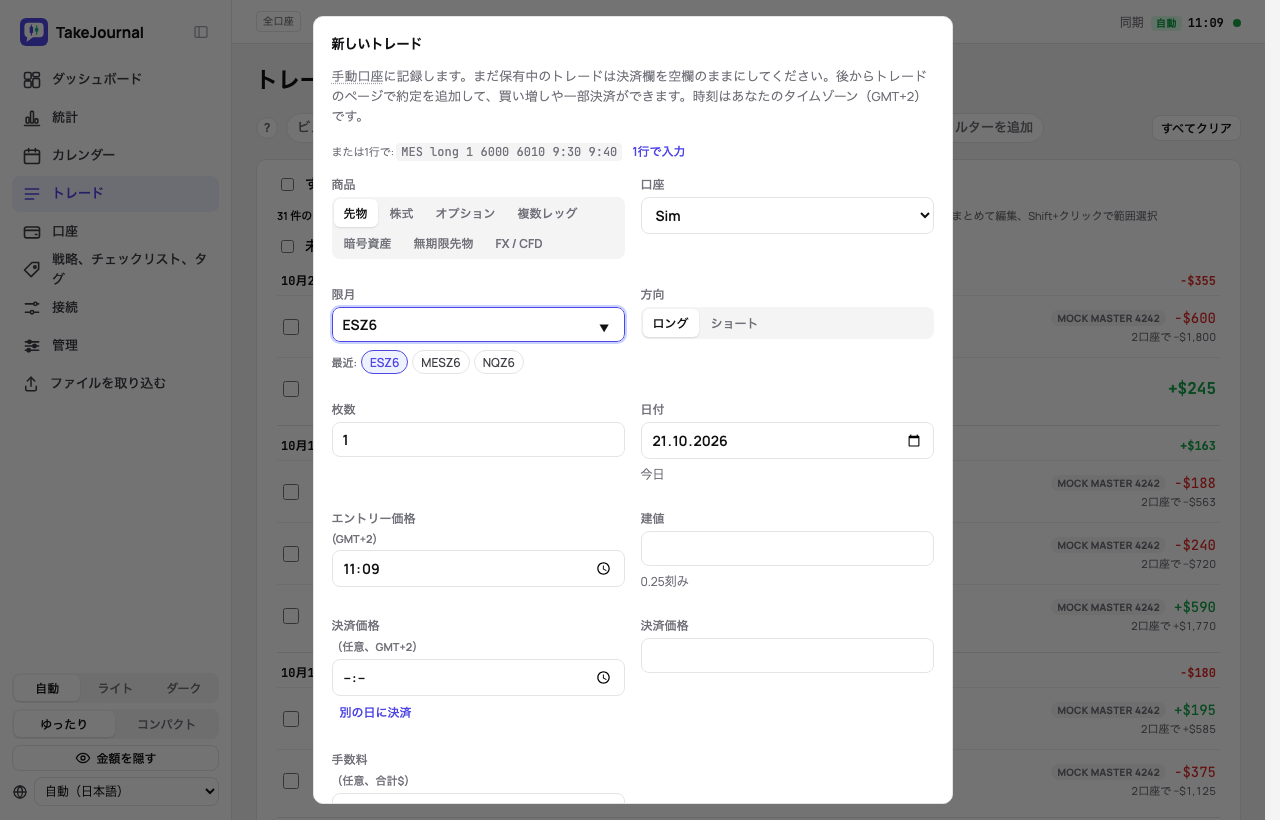This screenshot has width=1280, height=820.
Task: Select オプション product type
Action: click(465, 213)
